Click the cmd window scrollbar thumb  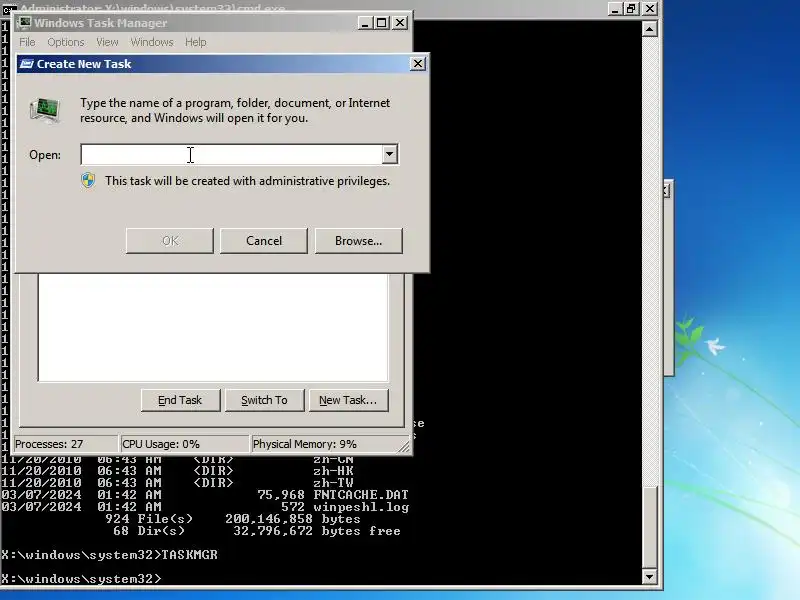point(649,527)
